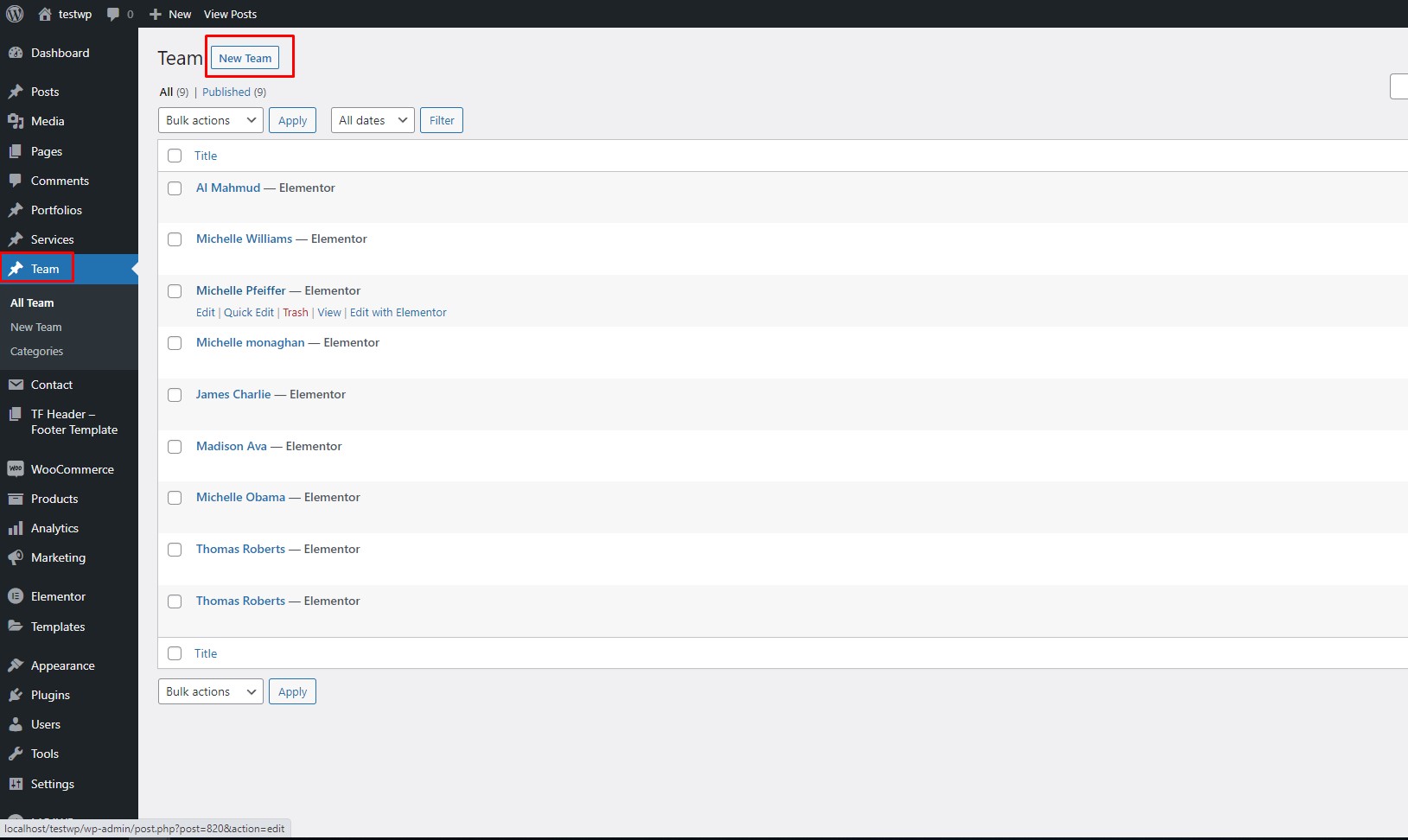Viewport: 1408px width, 840px height.
Task: Check the Michelle Obama row checkbox
Action: (x=175, y=498)
